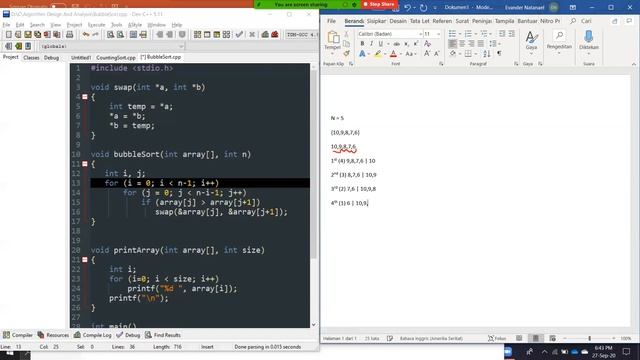Toggle Read Mode view in Word status bar

[x=519, y=338]
